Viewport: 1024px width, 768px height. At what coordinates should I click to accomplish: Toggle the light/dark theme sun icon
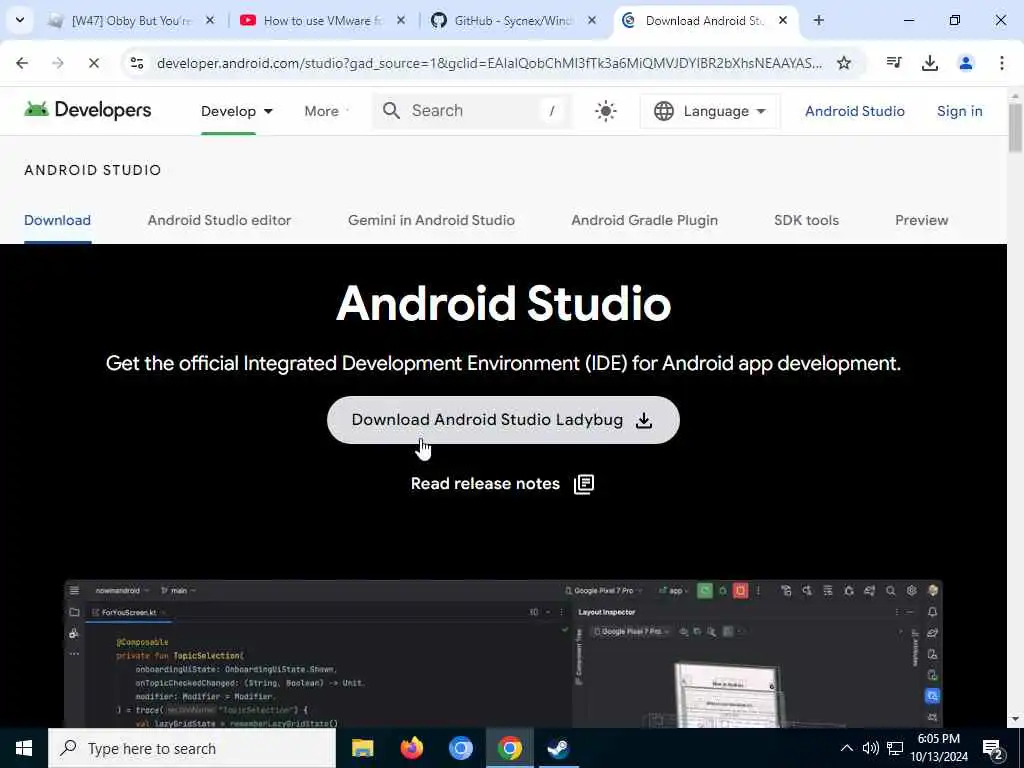tap(605, 111)
